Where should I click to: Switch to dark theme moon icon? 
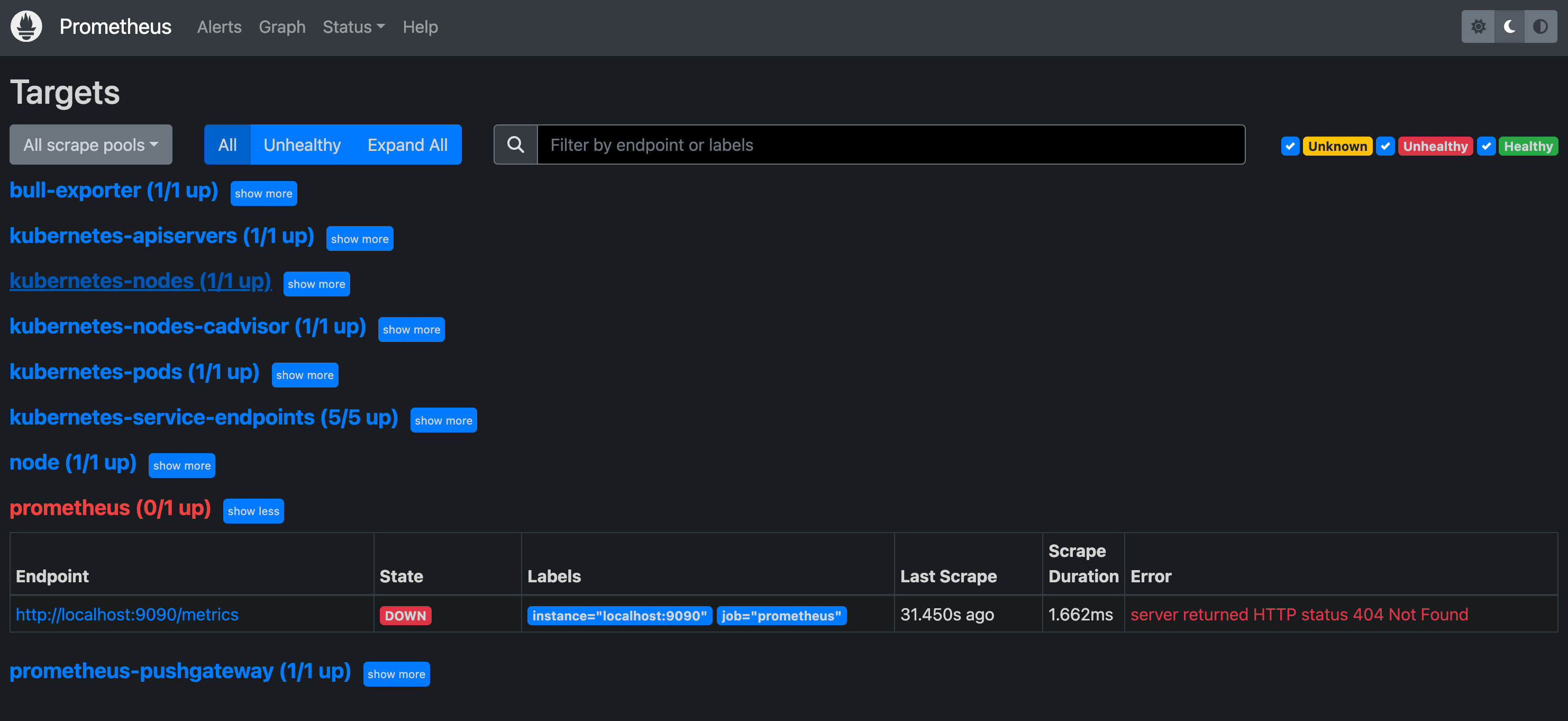[1509, 27]
